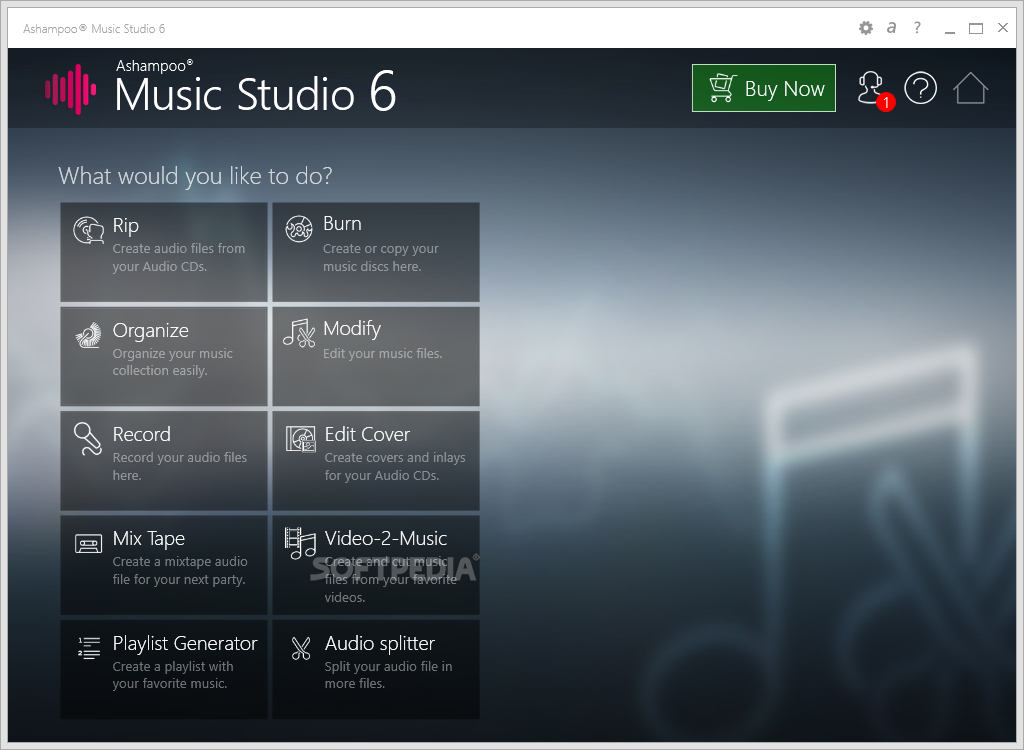
Task: Open the Audio splitter title
Action: click(x=379, y=644)
